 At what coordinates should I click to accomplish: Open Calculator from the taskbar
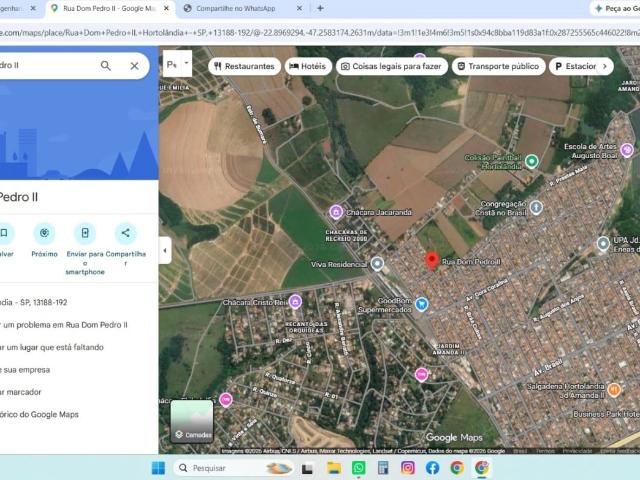(383, 468)
